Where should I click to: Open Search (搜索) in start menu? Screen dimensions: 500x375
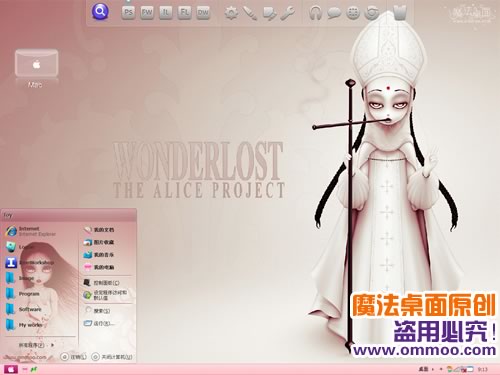tap(97, 311)
